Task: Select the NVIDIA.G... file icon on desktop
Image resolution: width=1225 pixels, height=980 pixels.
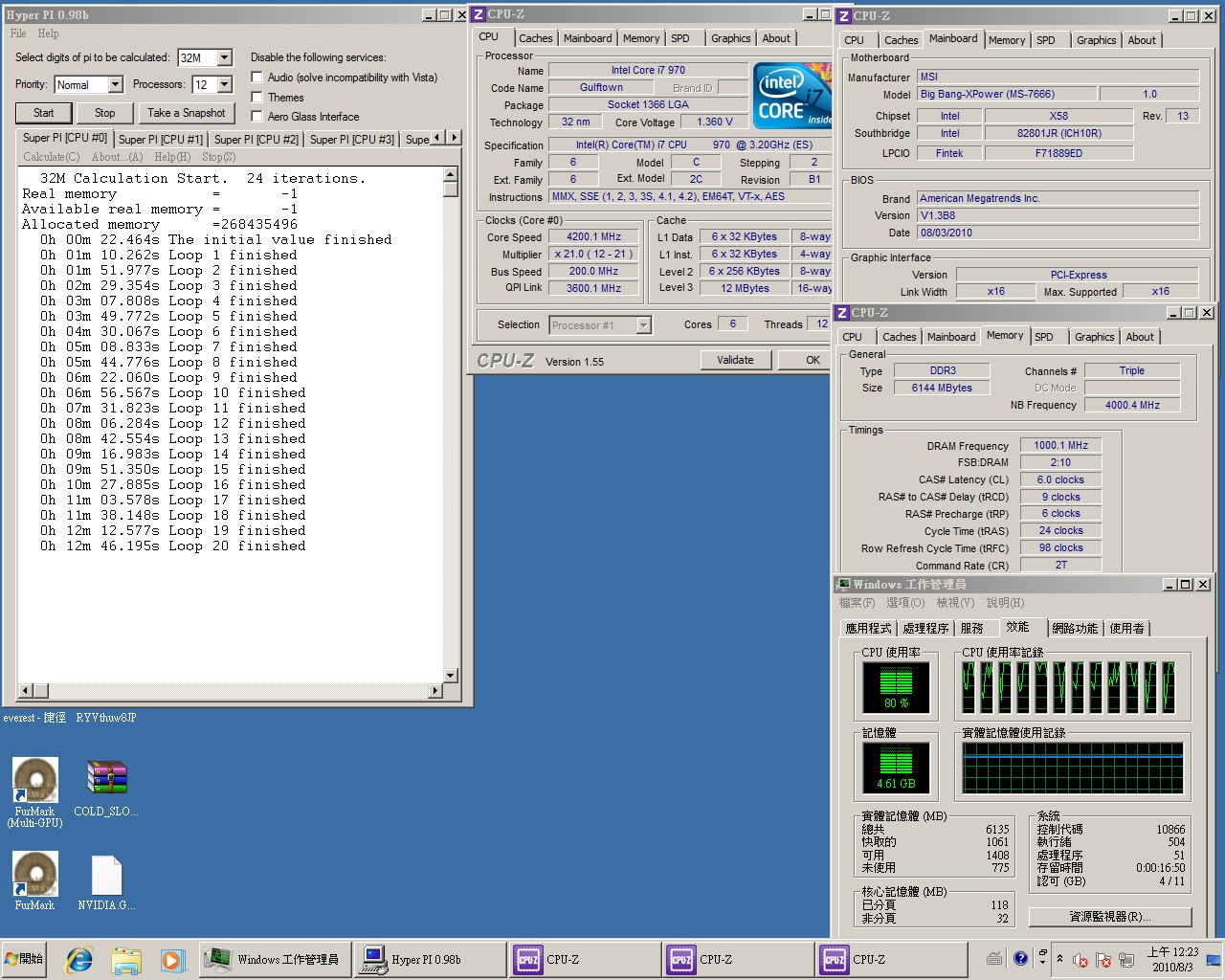Action: [106, 880]
